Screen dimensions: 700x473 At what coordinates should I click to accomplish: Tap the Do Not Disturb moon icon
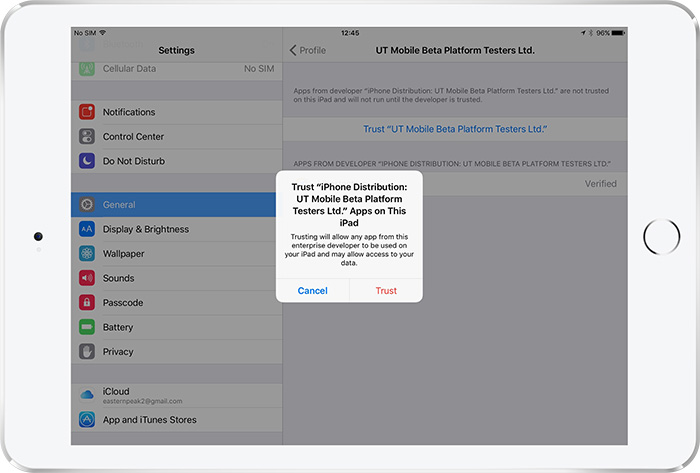[87, 161]
